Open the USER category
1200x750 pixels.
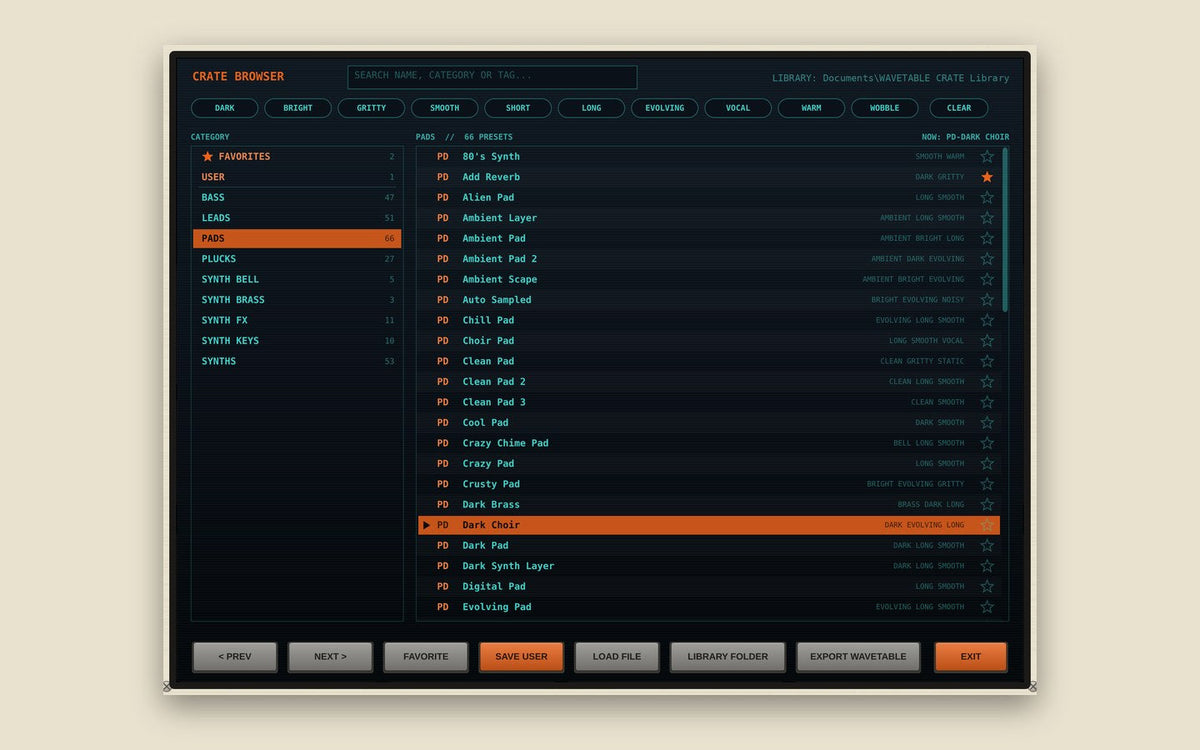297,177
